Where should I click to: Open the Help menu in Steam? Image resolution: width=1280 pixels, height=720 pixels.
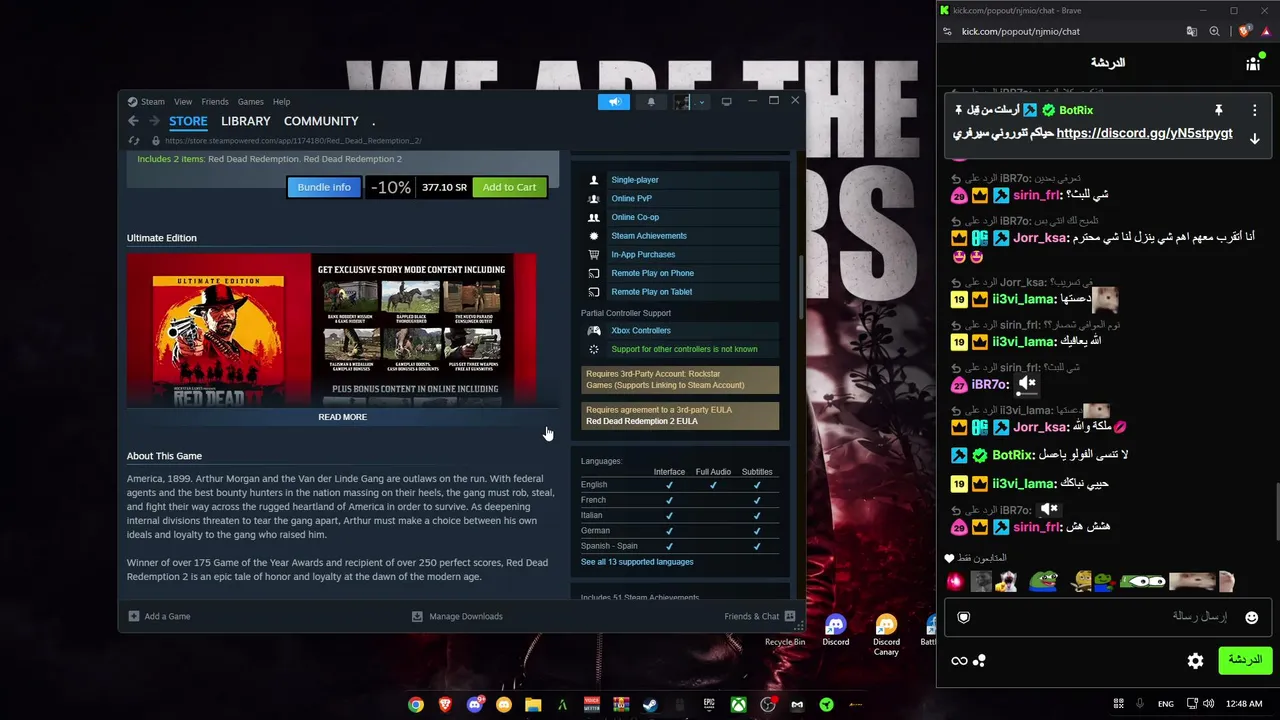(x=282, y=101)
